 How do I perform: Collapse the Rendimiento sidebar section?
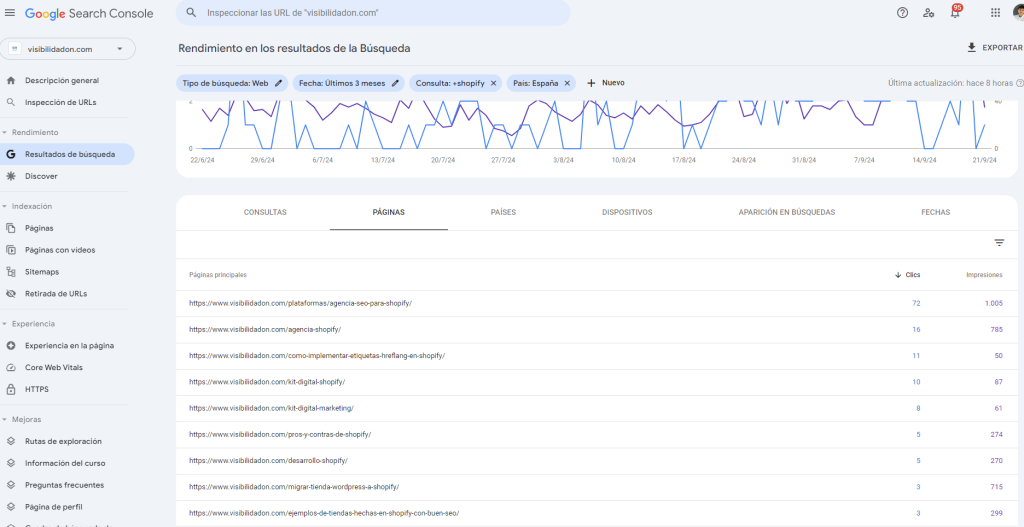5,132
